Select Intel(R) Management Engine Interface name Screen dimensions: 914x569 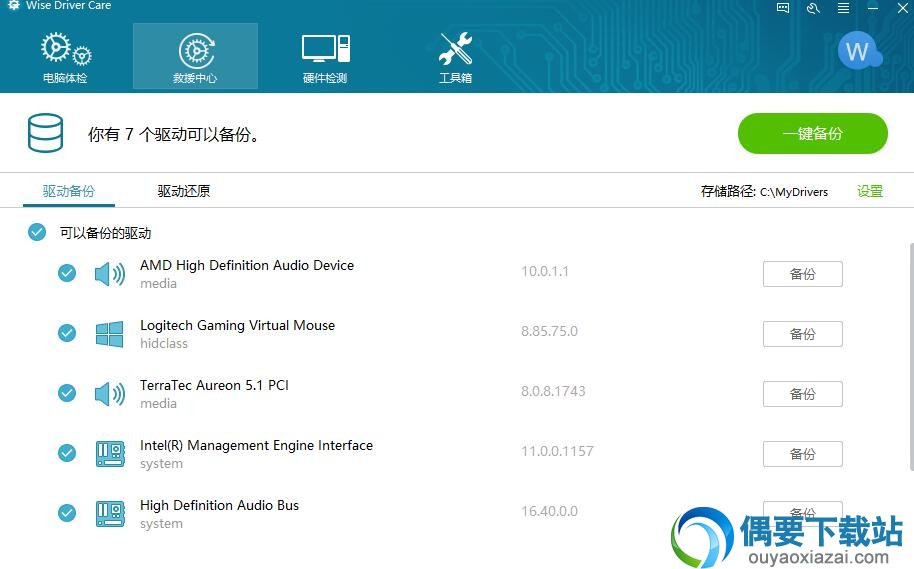click(x=256, y=445)
